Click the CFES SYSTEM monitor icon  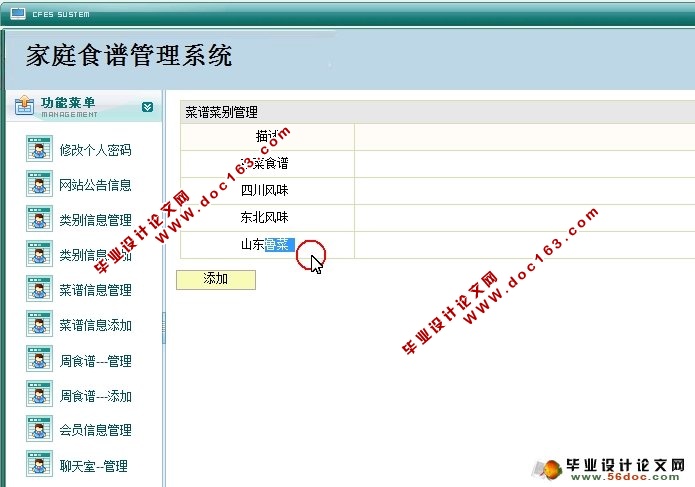[18, 14]
